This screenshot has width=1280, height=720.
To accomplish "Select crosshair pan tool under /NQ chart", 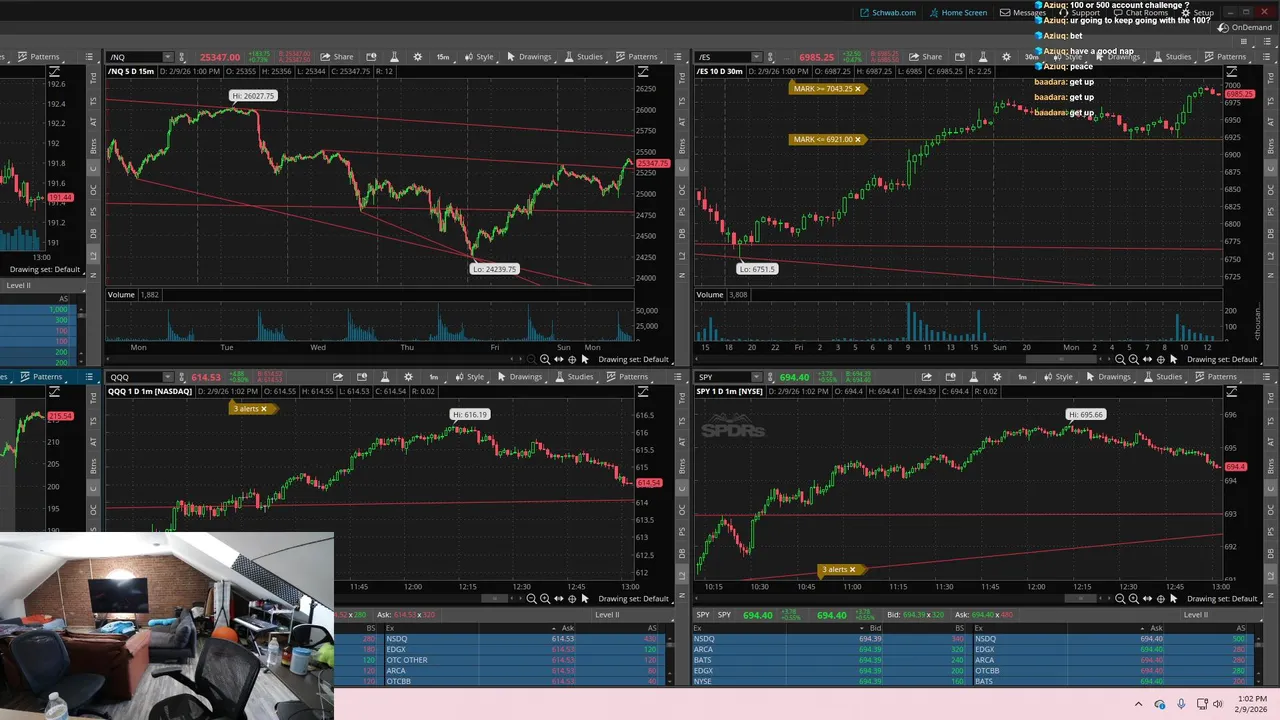I will pyautogui.click(x=572, y=359).
